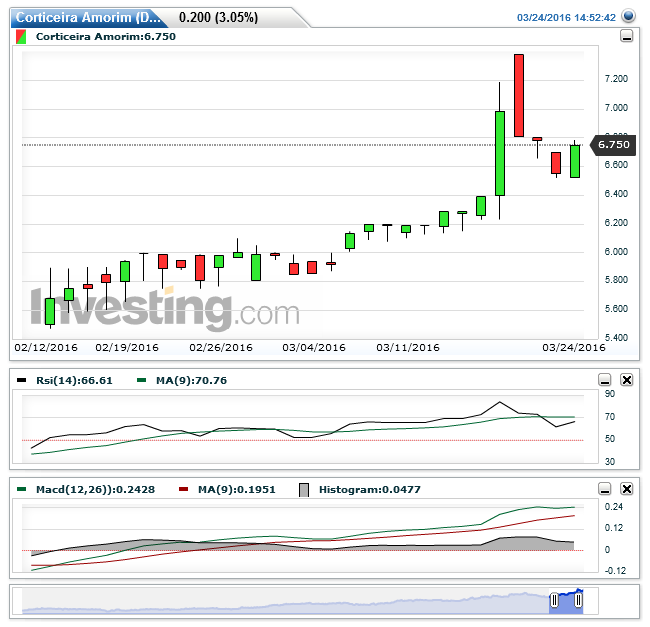
Task: Click the tall red candlestick at peak
Action: (x=519, y=95)
